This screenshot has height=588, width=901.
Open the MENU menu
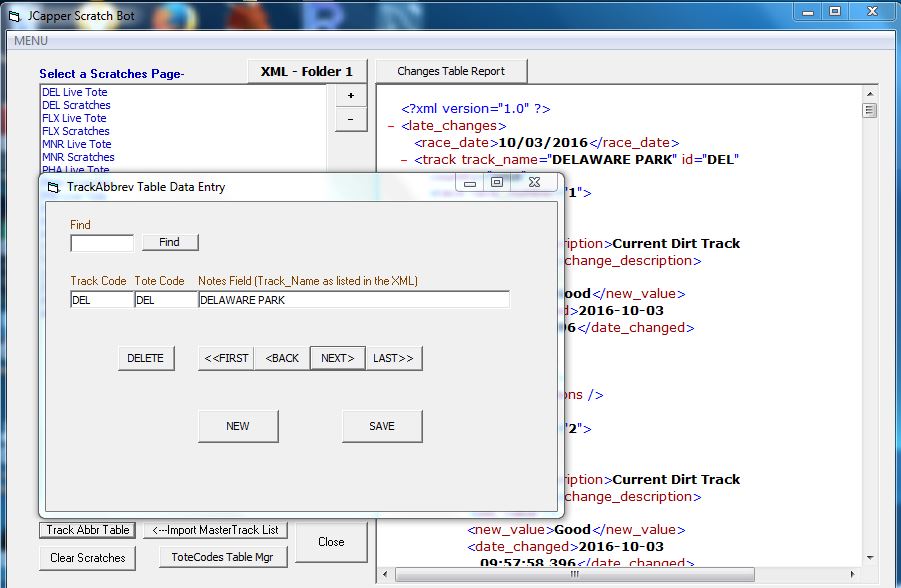click(x=30, y=41)
